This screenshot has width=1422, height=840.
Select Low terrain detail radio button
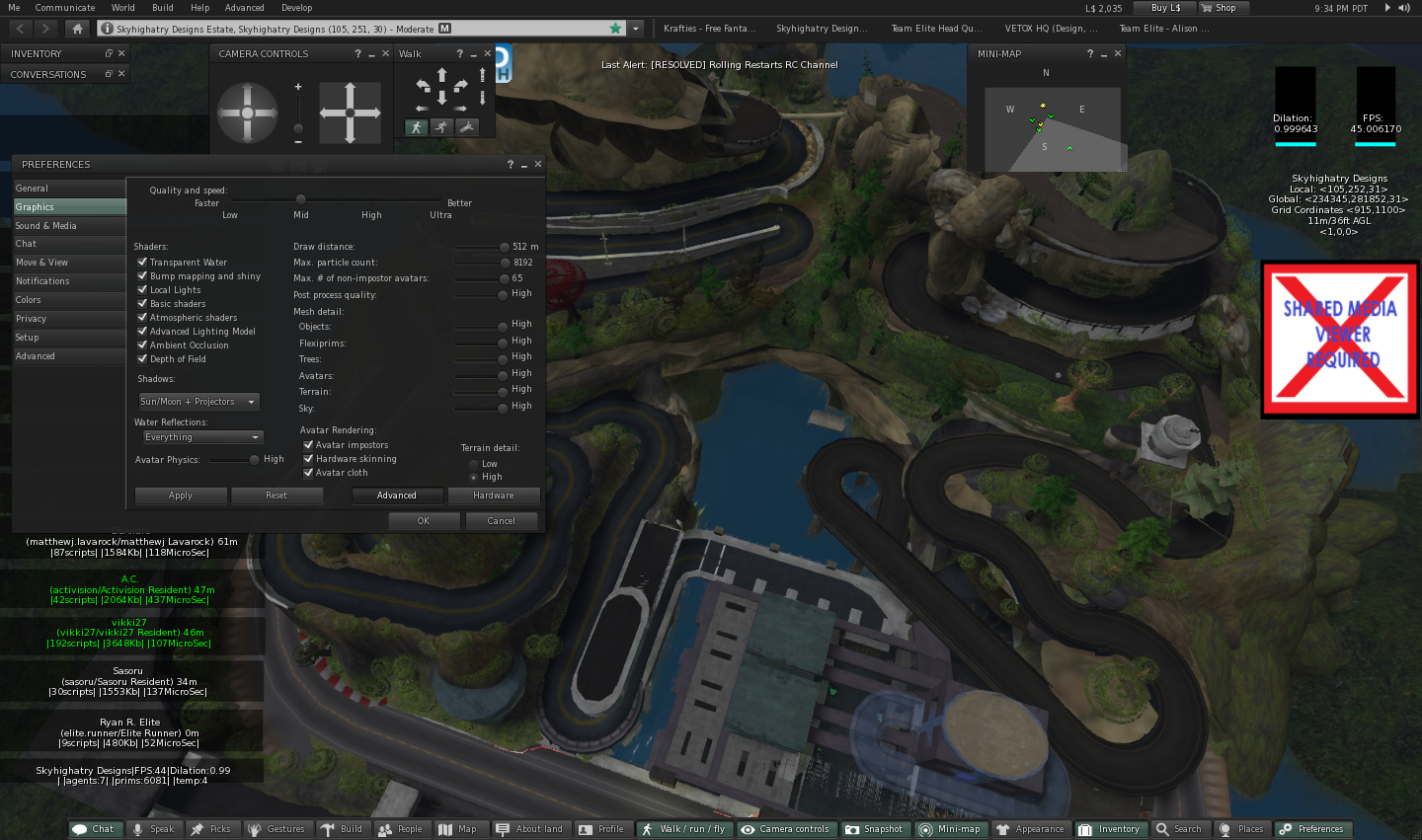pyautogui.click(x=474, y=464)
